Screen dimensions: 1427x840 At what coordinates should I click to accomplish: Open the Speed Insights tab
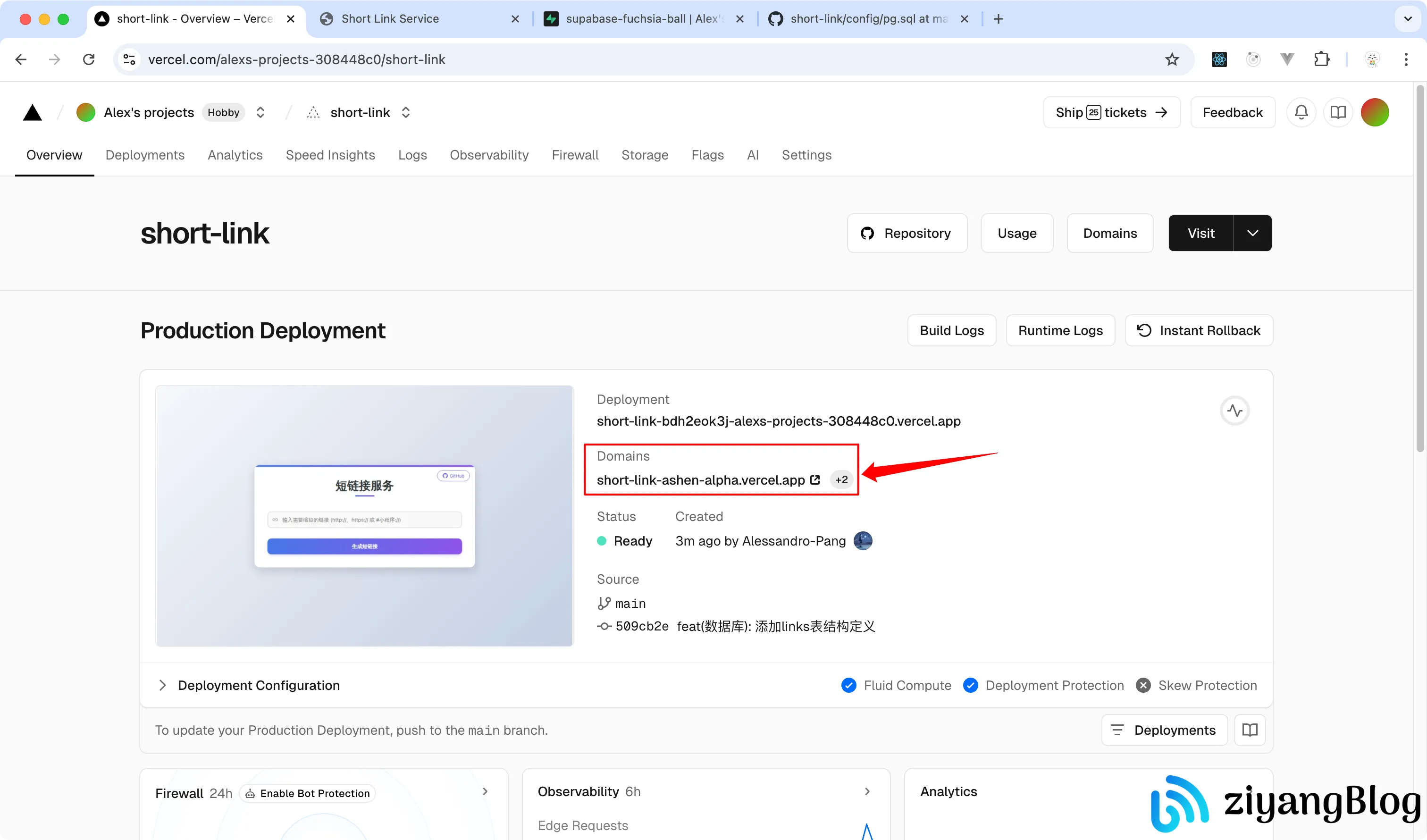click(330, 155)
